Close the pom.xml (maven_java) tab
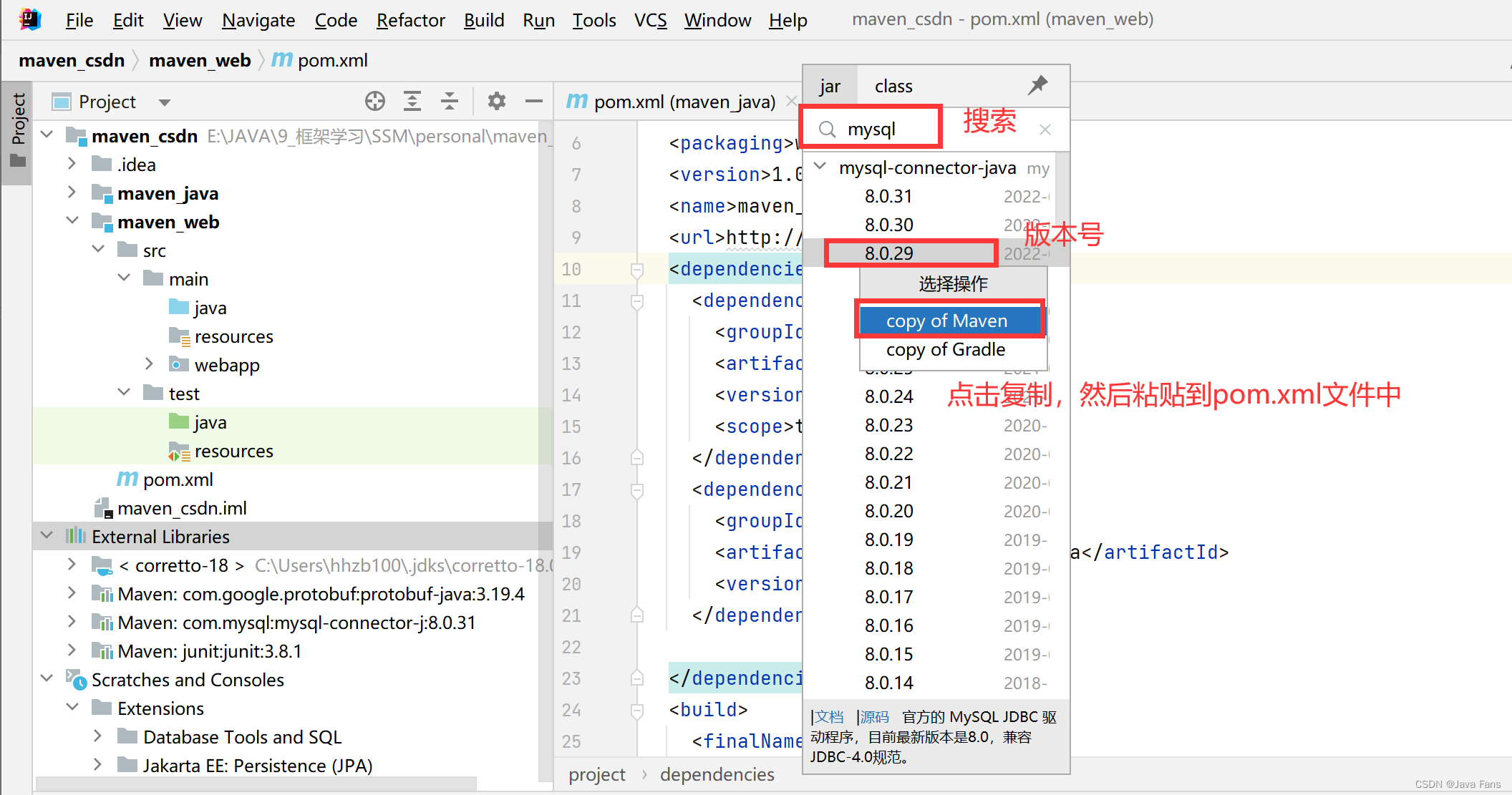The height and width of the screenshot is (795, 1512). pos(791,102)
